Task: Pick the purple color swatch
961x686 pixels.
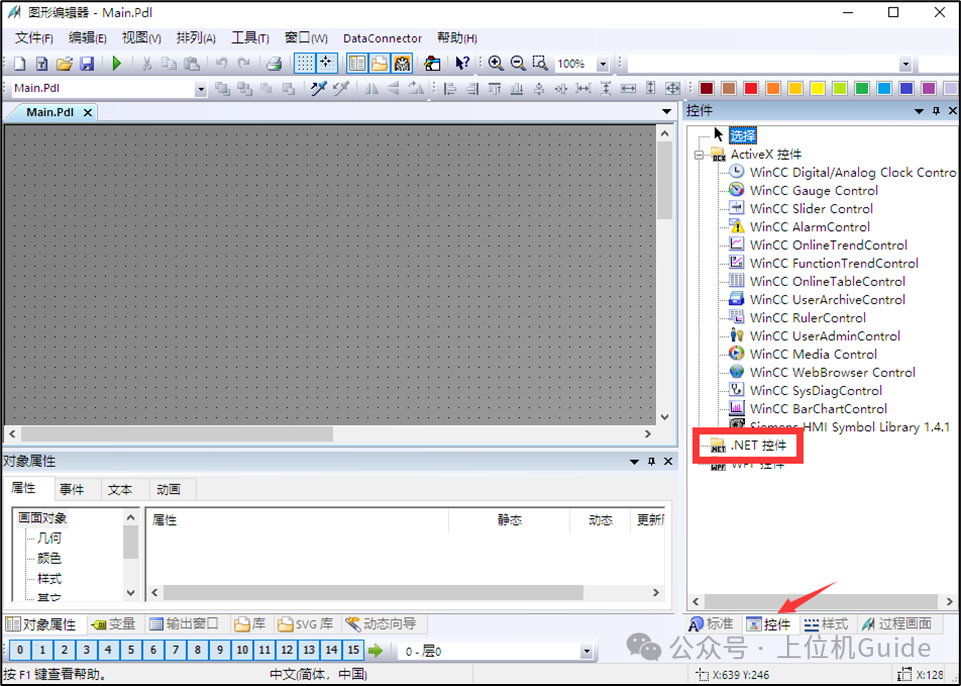Action: tap(929, 88)
